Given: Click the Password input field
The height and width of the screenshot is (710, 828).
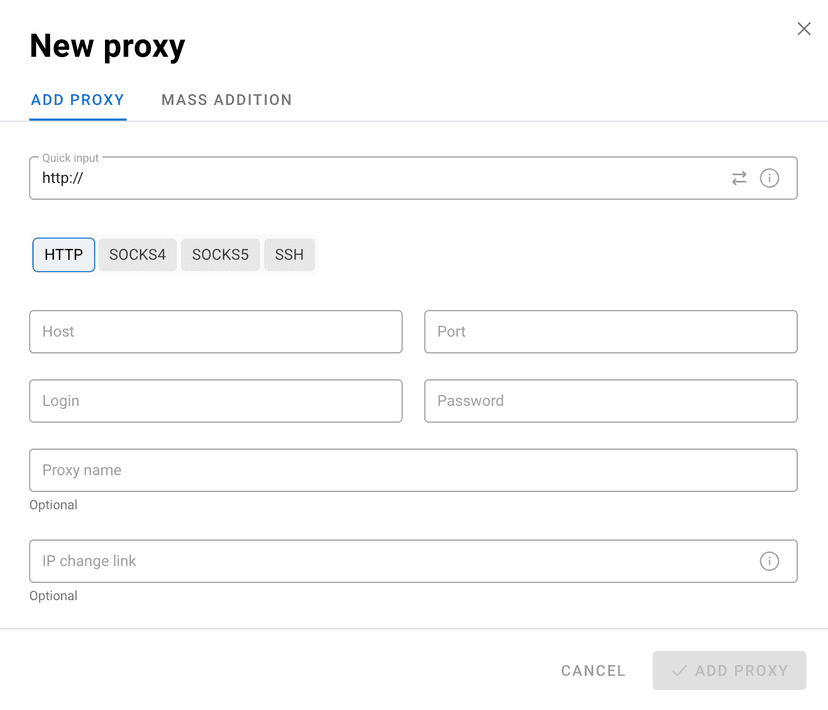Looking at the screenshot, I should click(x=610, y=401).
